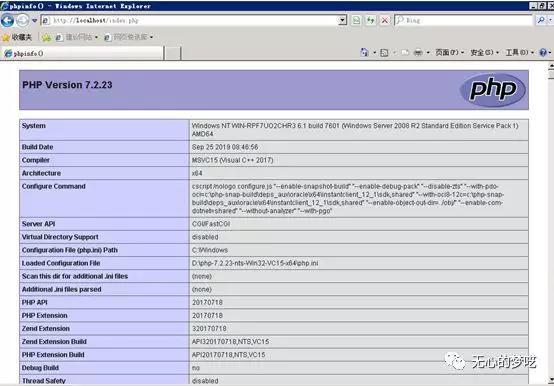
Task: Click the PHP logo image
Action: click(x=493, y=90)
